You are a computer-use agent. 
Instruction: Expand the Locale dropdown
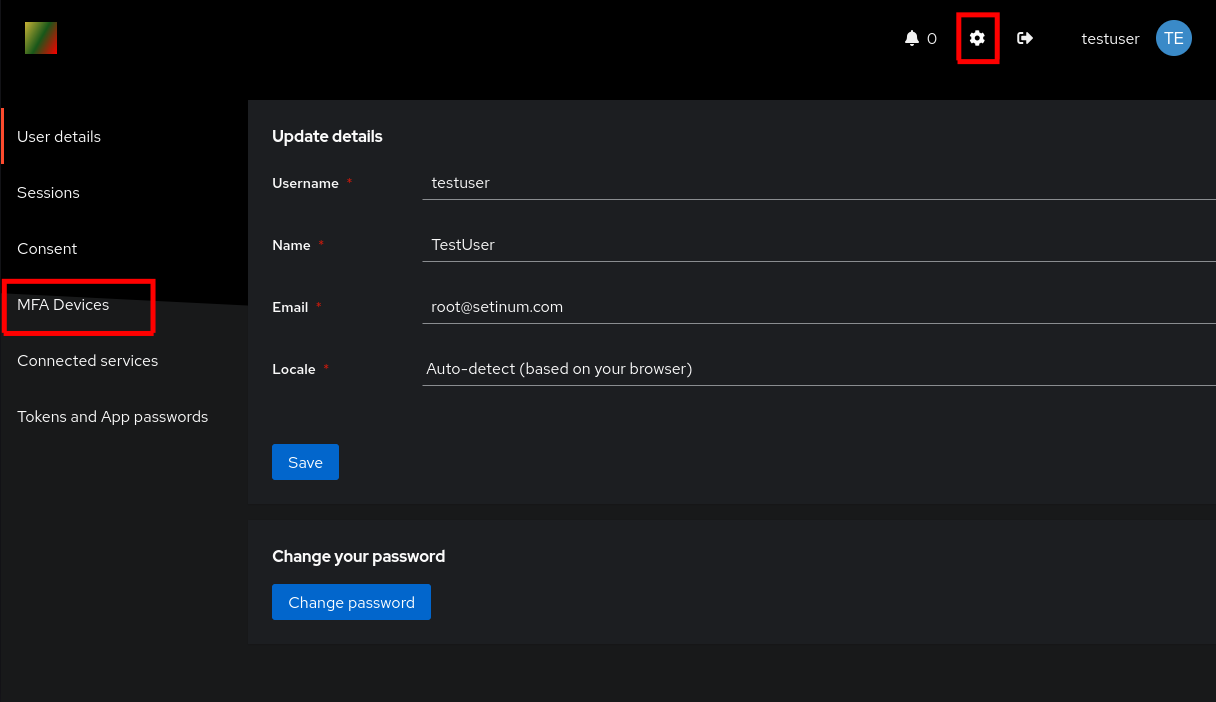point(818,369)
